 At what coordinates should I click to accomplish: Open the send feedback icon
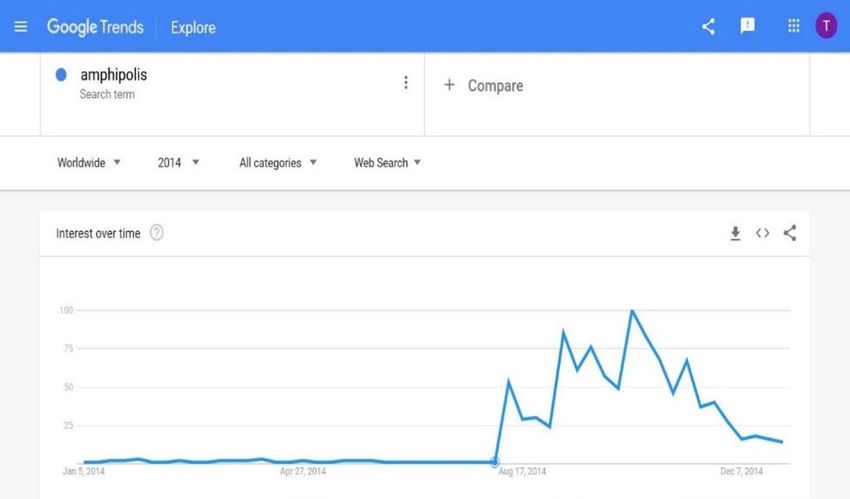[x=748, y=25]
